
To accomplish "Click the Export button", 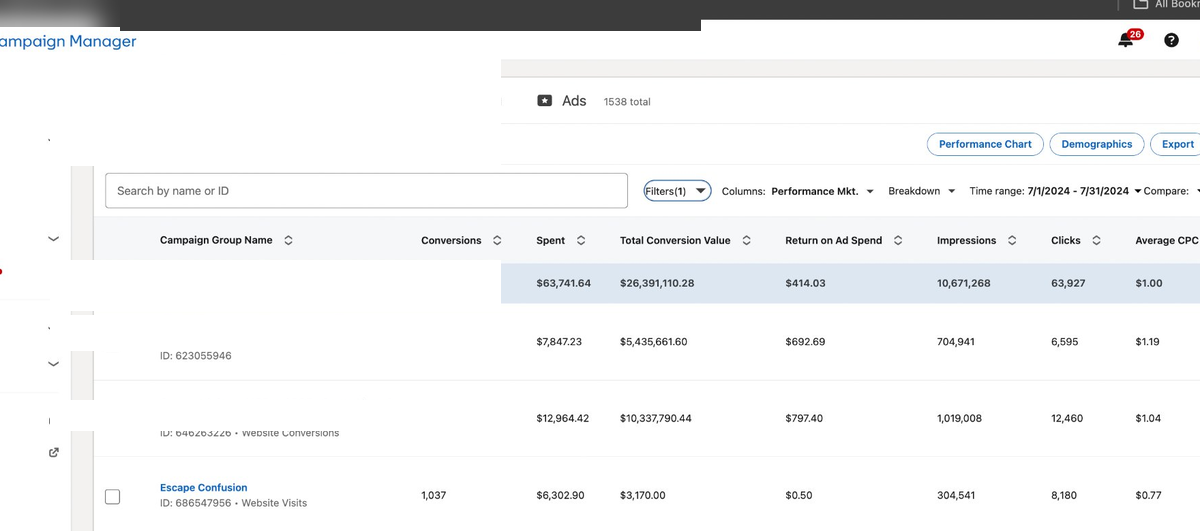I will pyautogui.click(x=1177, y=144).
